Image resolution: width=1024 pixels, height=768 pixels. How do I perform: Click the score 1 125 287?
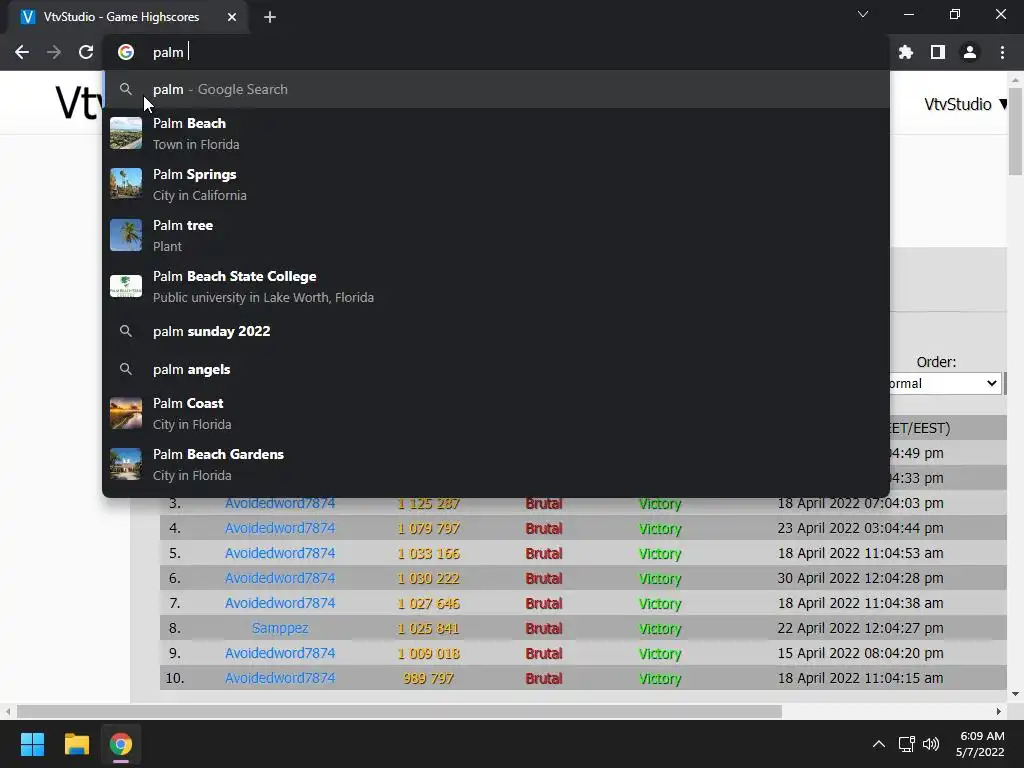coord(428,504)
